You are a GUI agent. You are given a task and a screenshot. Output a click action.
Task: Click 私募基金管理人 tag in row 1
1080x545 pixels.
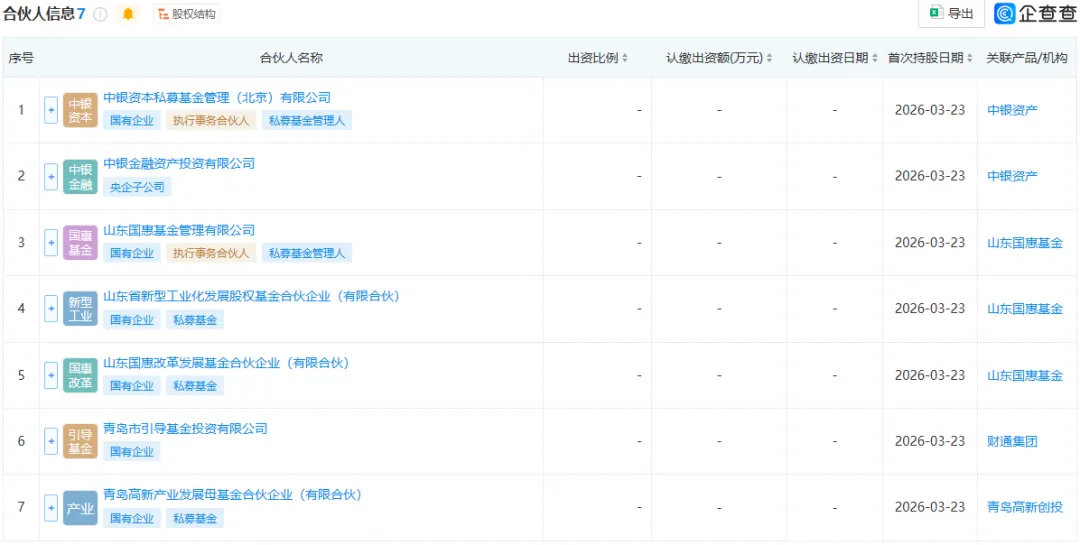(x=307, y=121)
